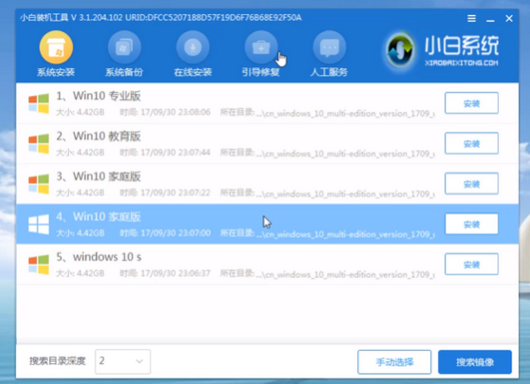The height and width of the screenshot is (384, 530).
Task: Open the 引导修复 boot repair icon
Action: [x=261, y=47]
